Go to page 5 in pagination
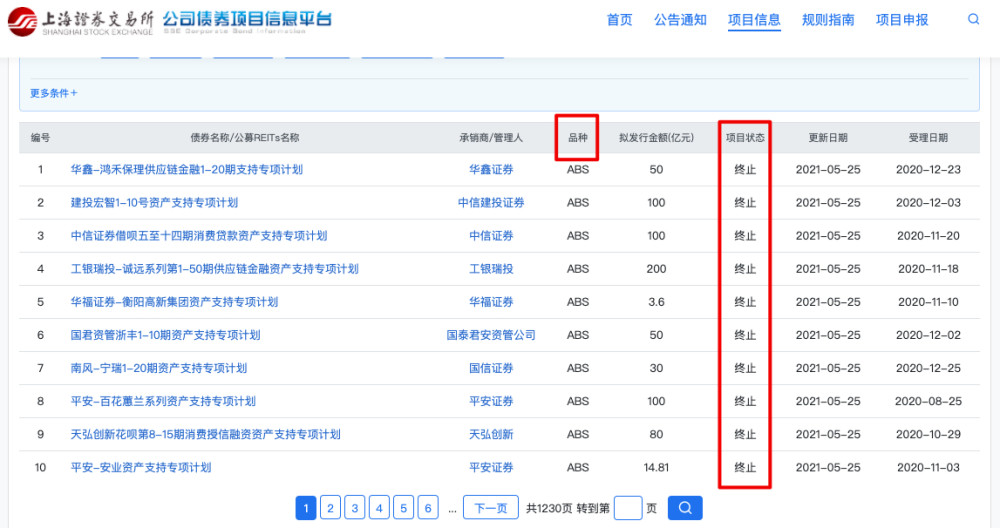The image size is (1000, 528). click(x=404, y=508)
